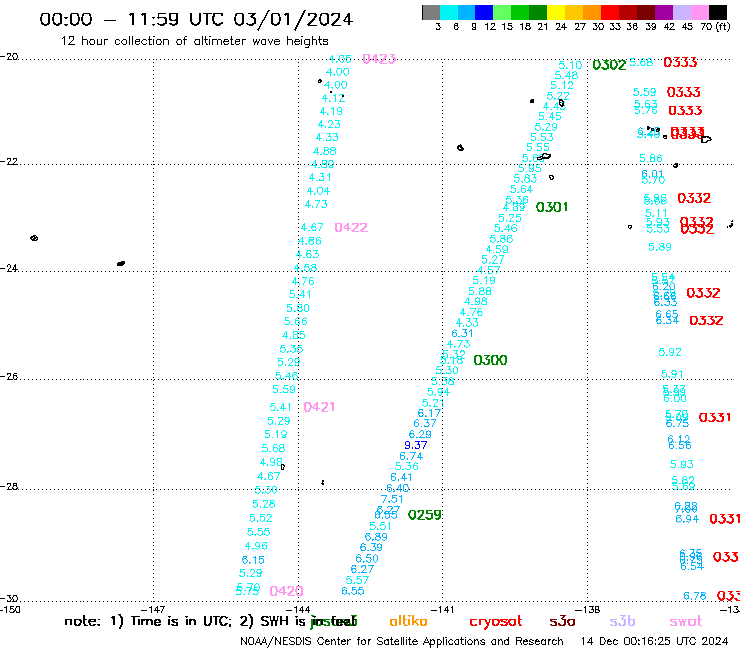740x650 pixels.
Task: Select the green 0301 time label
Action: click(x=552, y=207)
